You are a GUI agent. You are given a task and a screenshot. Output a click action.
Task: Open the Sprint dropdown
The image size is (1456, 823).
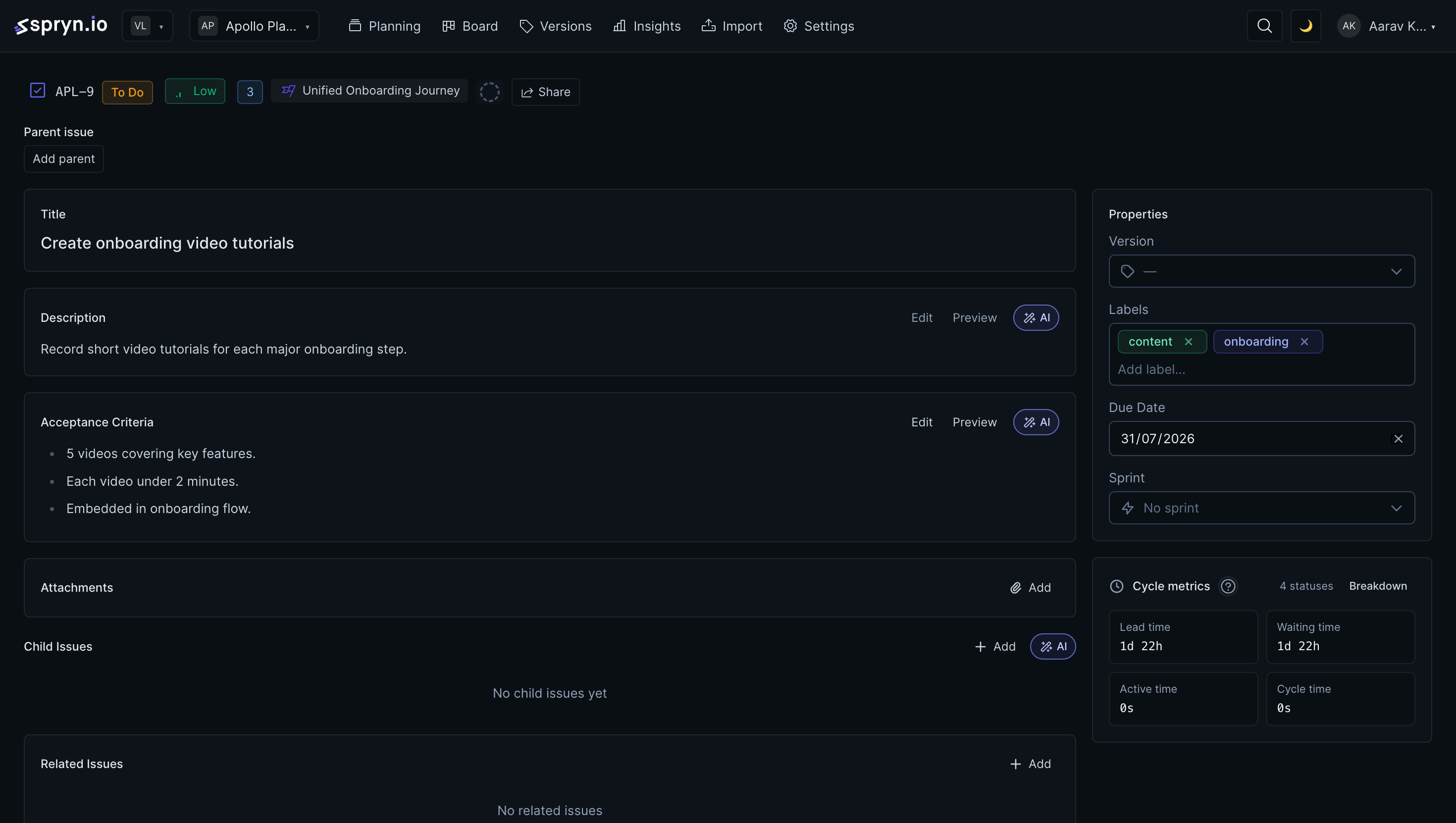1261,508
